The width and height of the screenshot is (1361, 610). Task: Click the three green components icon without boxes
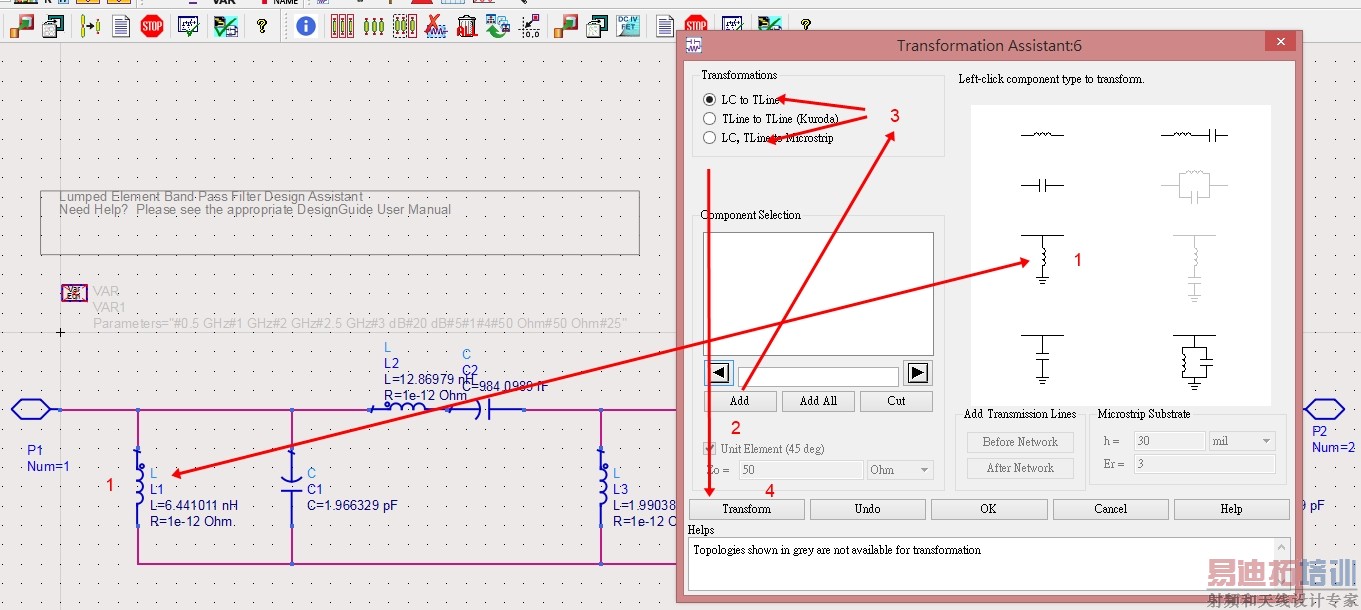pyautogui.click(x=374, y=26)
